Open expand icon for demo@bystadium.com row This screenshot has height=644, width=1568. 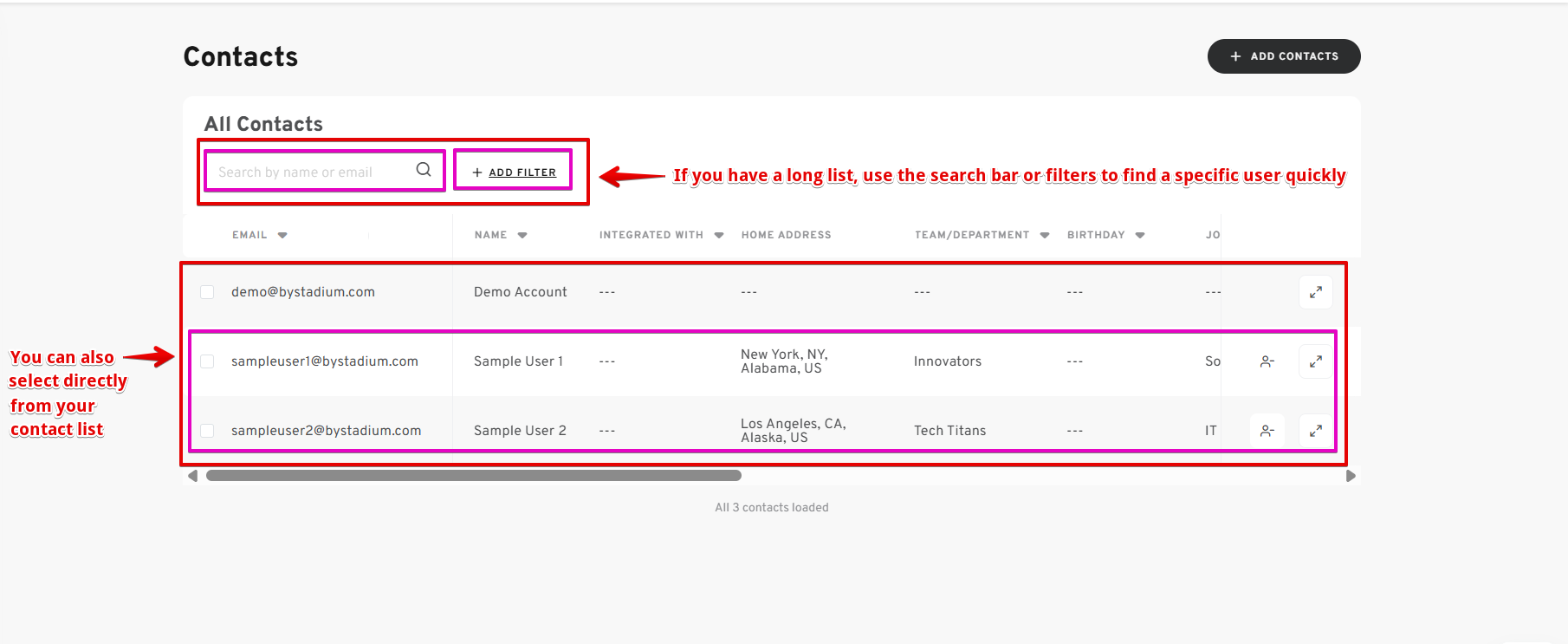pyautogui.click(x=1315, y=292)
